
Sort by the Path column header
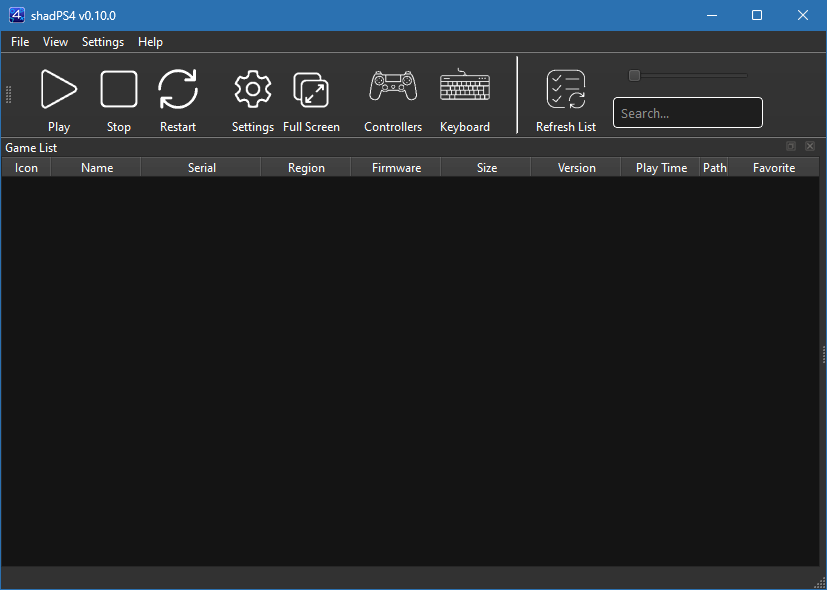coord(714,168)
